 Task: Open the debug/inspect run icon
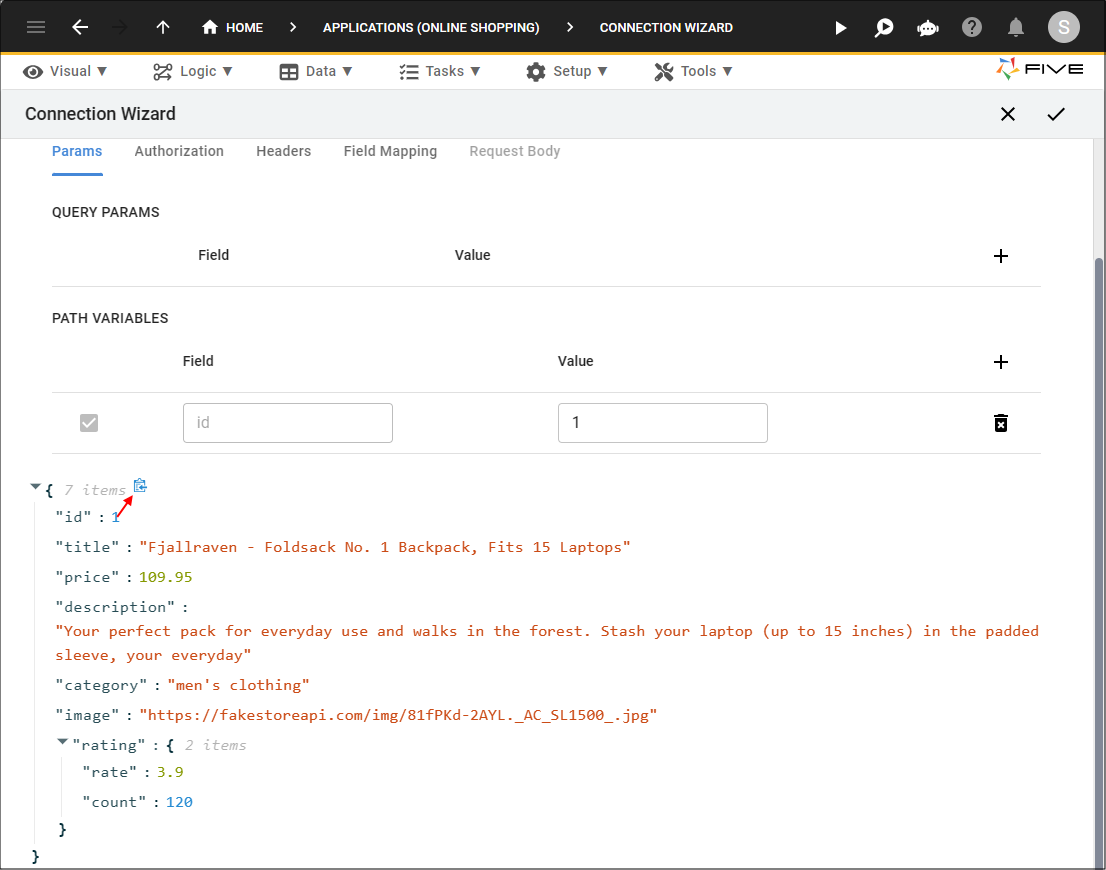[884, 28]
